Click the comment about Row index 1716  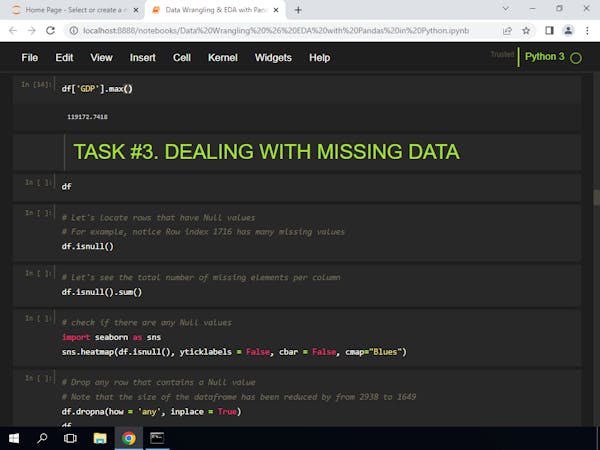(x=203, y=232)
